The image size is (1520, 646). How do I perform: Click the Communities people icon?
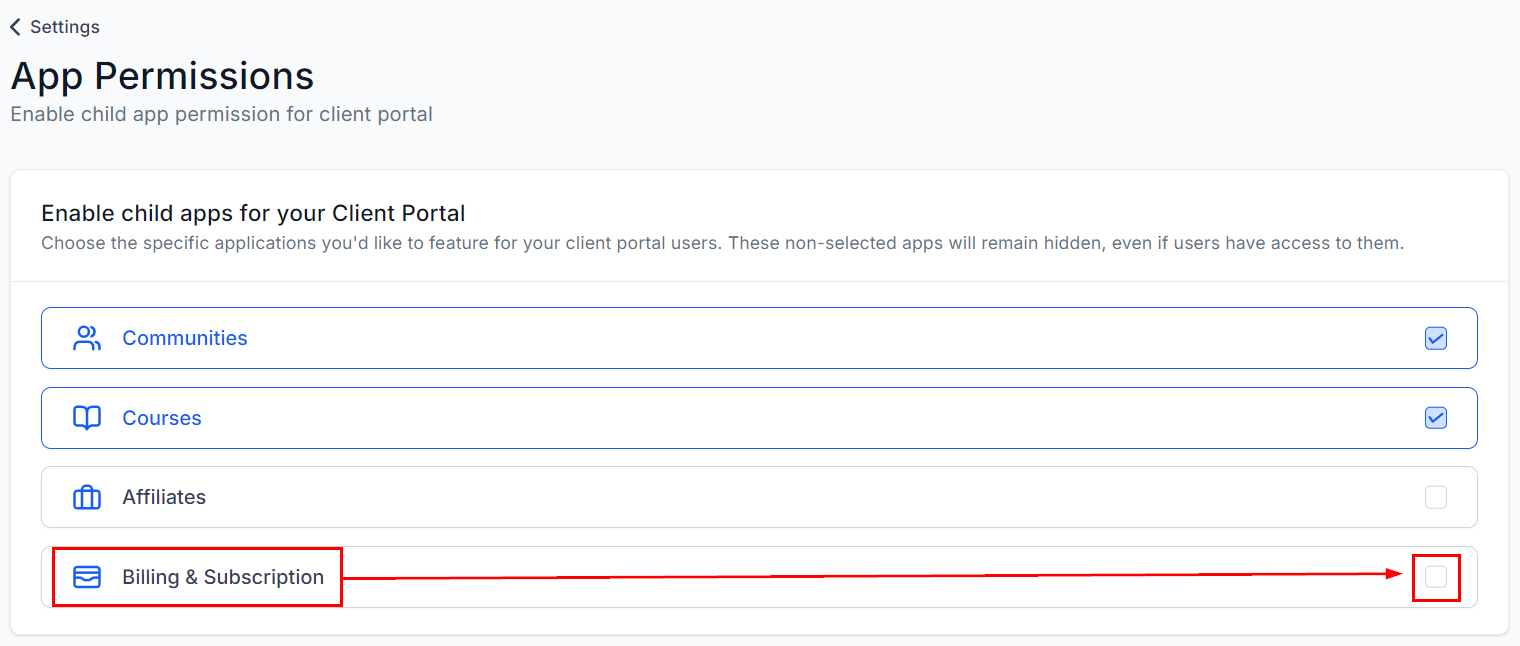[x=87, y=338]
